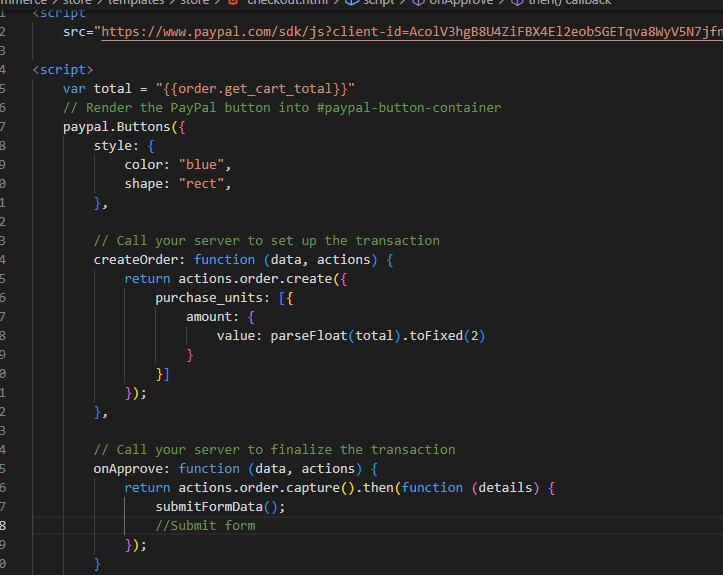Click the finalize the transaction comment
Screen dimensions: 723x575
[x=274, y=450]
